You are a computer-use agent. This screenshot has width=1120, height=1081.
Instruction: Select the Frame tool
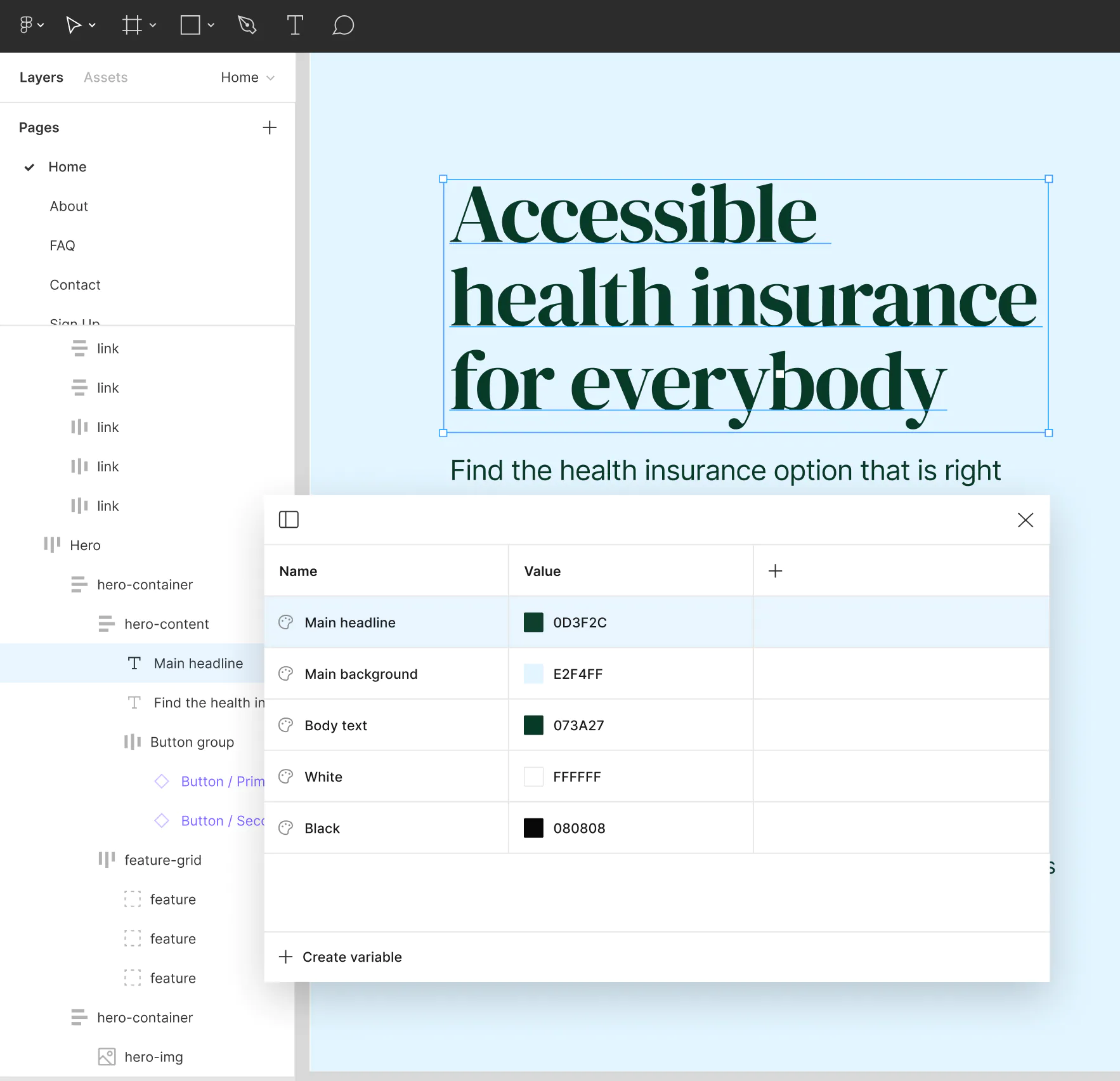[132, 25]
